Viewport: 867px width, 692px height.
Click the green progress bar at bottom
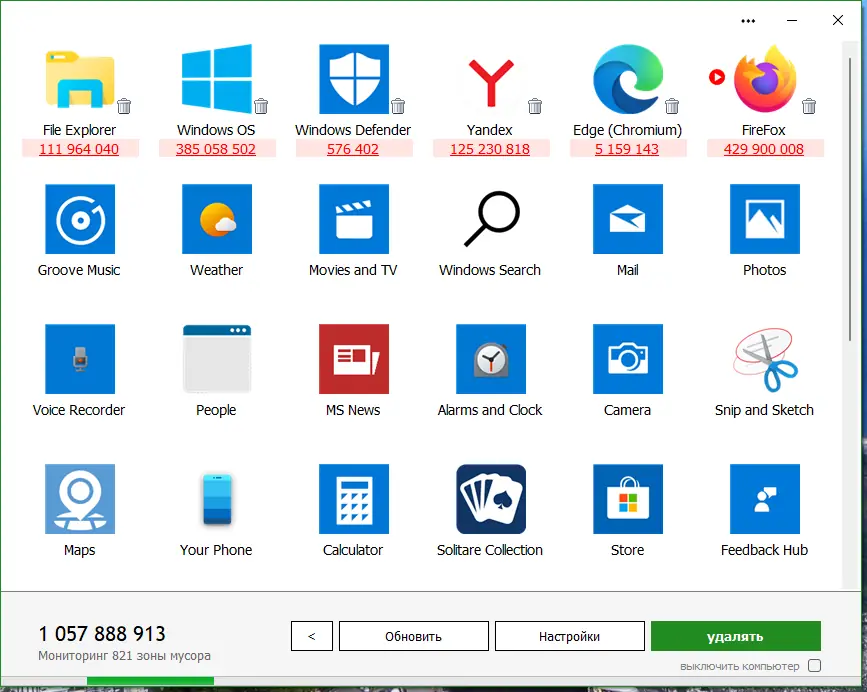coord(150,681)
